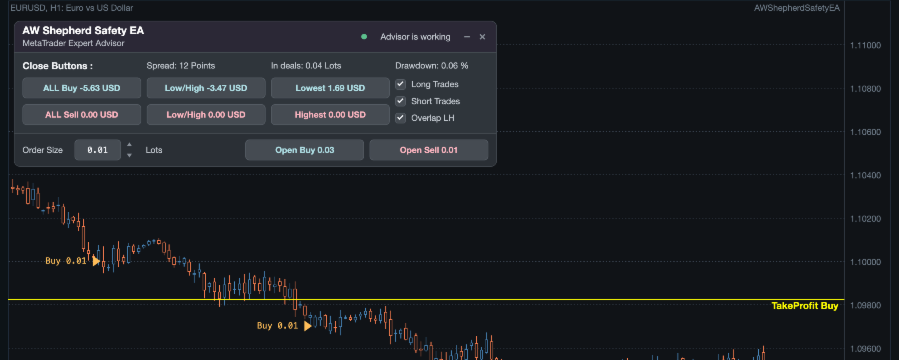
Task: Click the ALL Sell 0.00 USD button
Action: pyautogui.click(x=81, y=115)
